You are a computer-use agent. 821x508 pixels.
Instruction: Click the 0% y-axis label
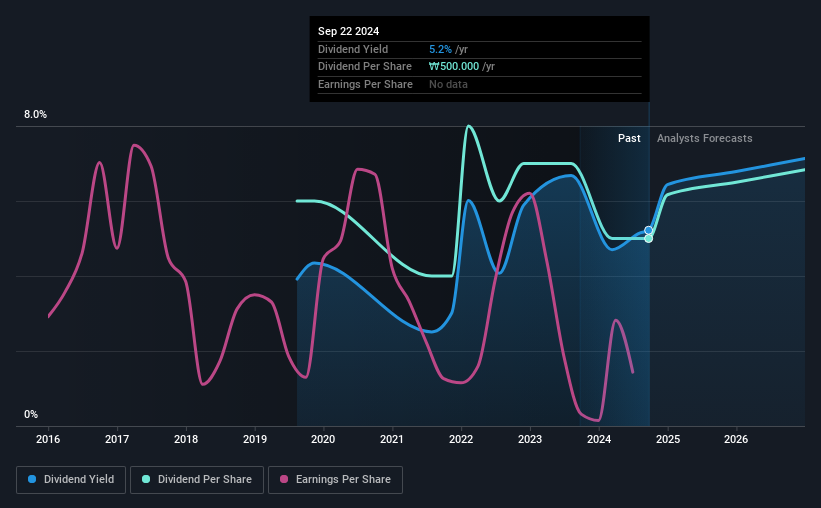(x=31, y=414)
